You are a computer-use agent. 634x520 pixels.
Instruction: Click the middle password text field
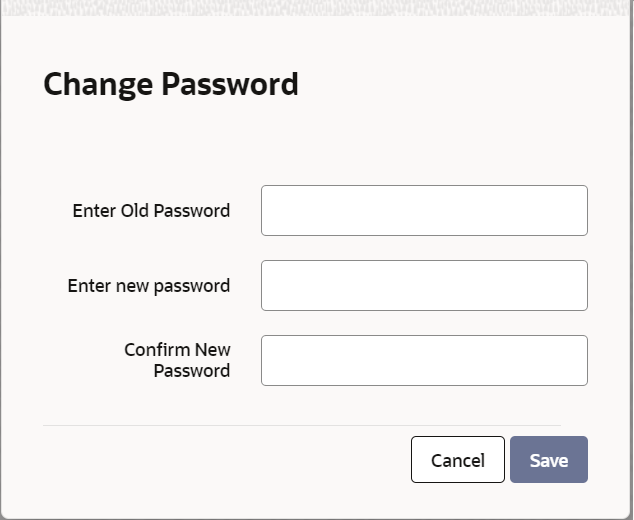424,285
